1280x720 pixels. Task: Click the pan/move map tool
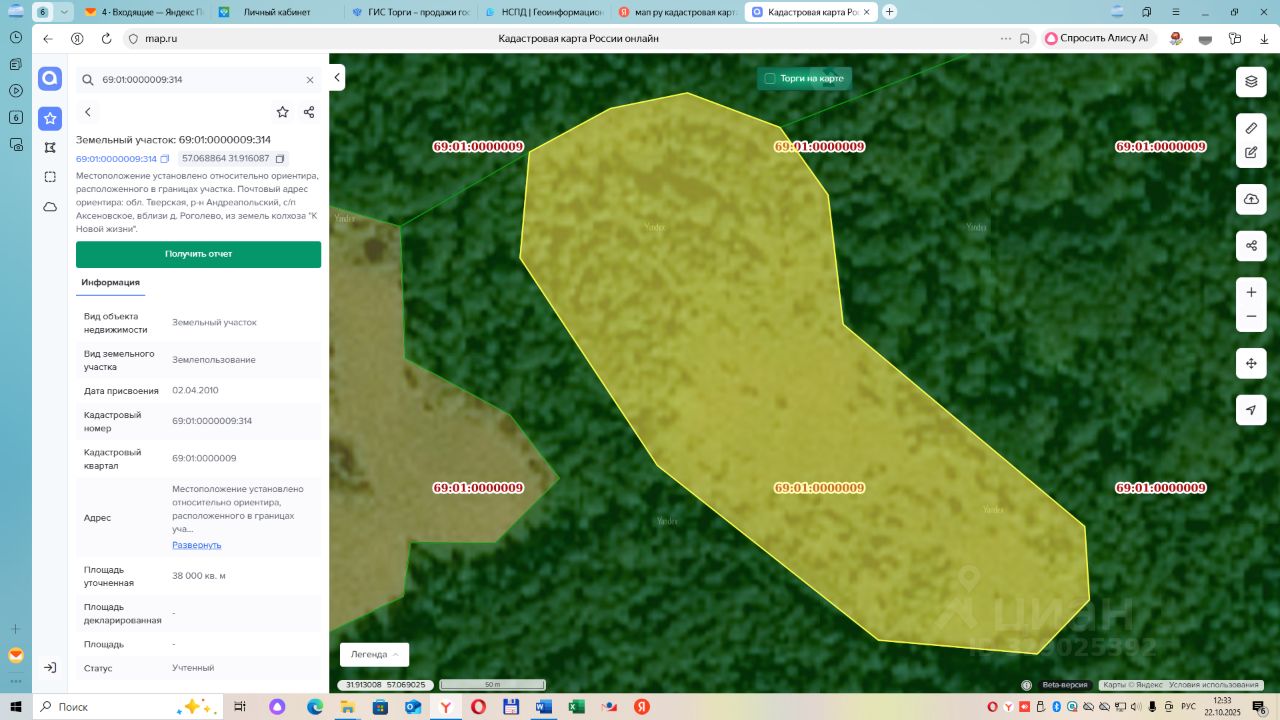click(1251, 363)
